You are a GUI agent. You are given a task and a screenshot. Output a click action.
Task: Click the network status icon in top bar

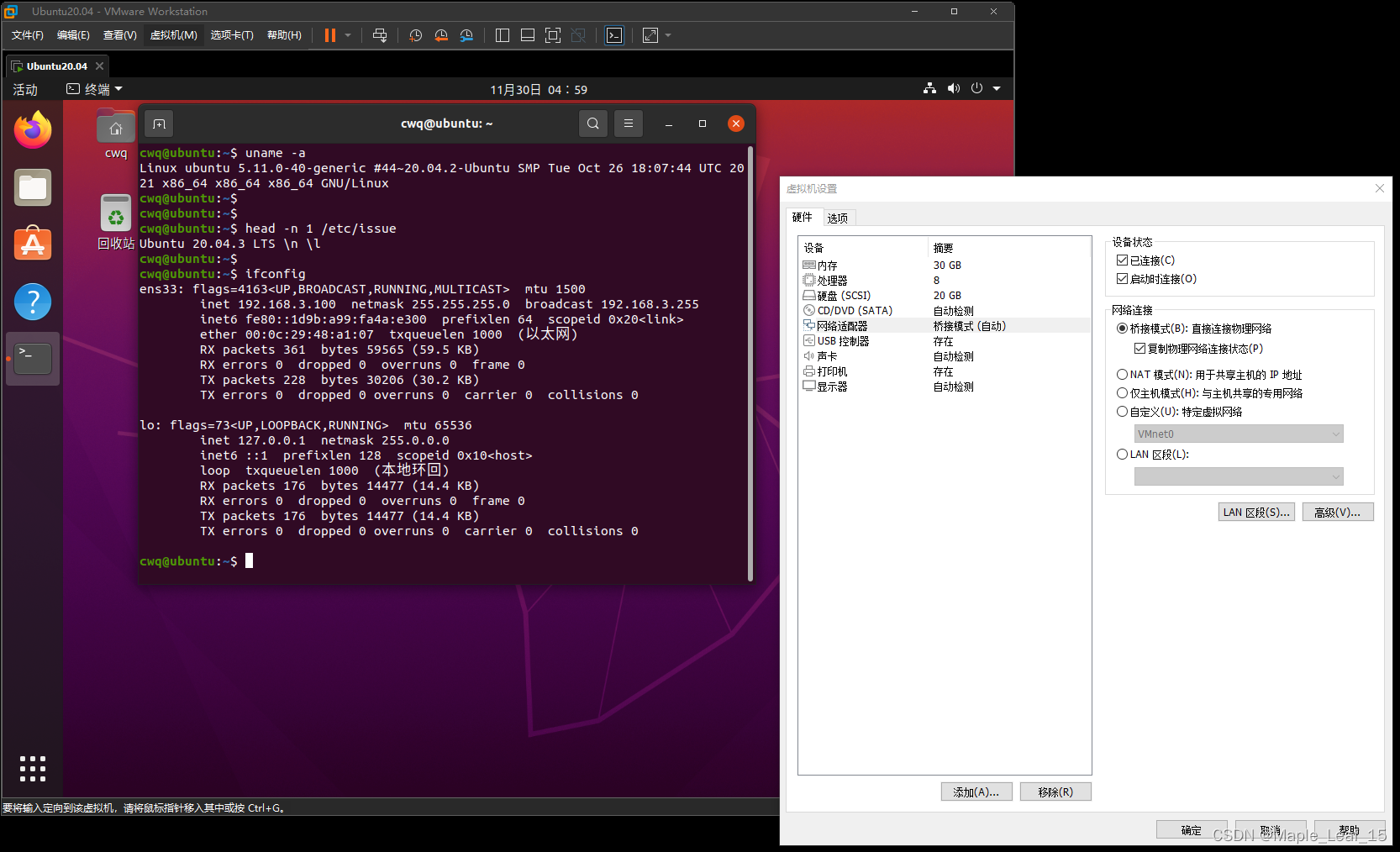coord(929,88)
